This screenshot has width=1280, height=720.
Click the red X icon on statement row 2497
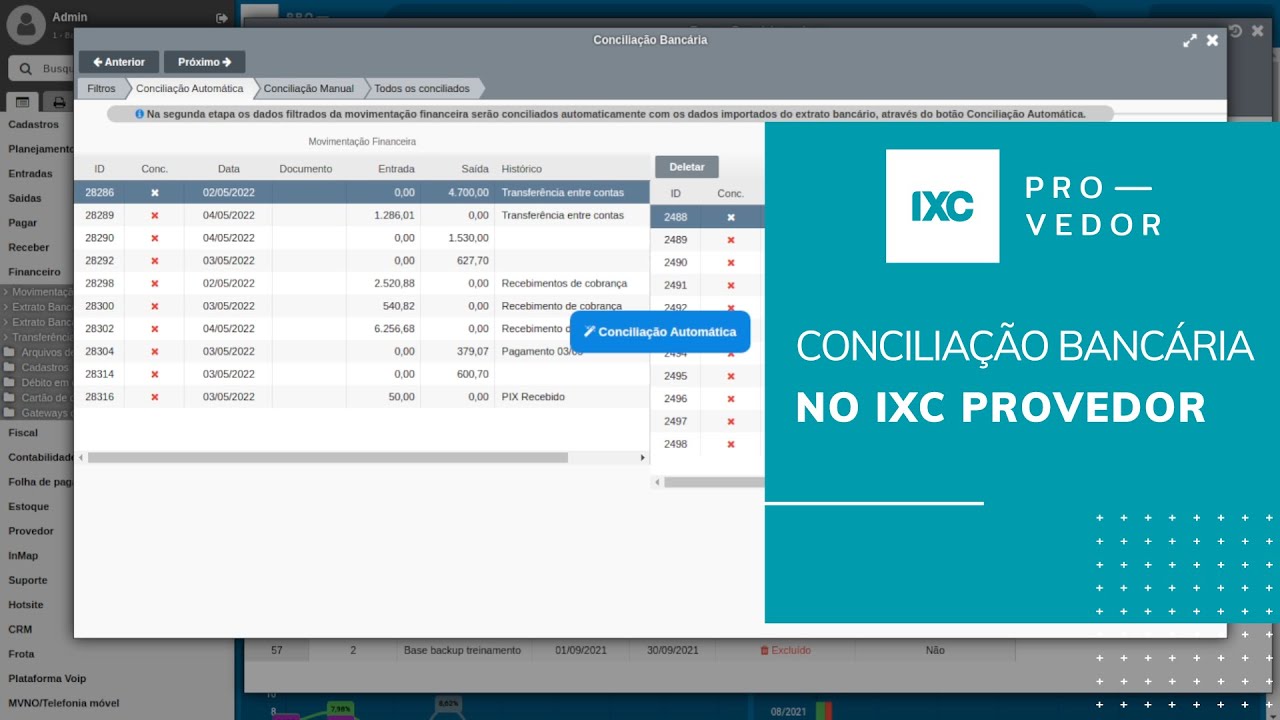pos(730,421)
